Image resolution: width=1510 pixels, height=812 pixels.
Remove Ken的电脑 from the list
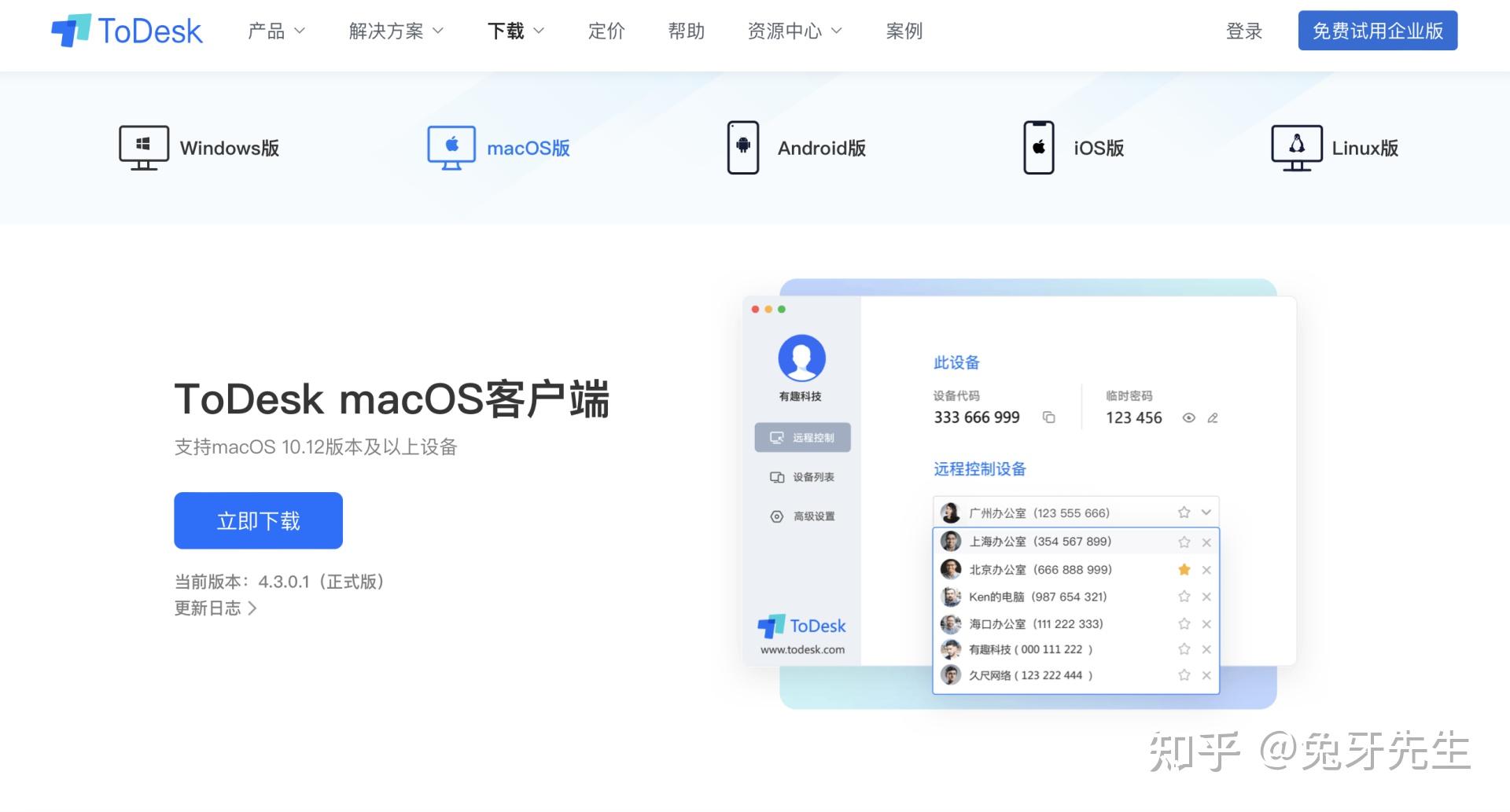pyautogui.click(x=1206, y=597)
